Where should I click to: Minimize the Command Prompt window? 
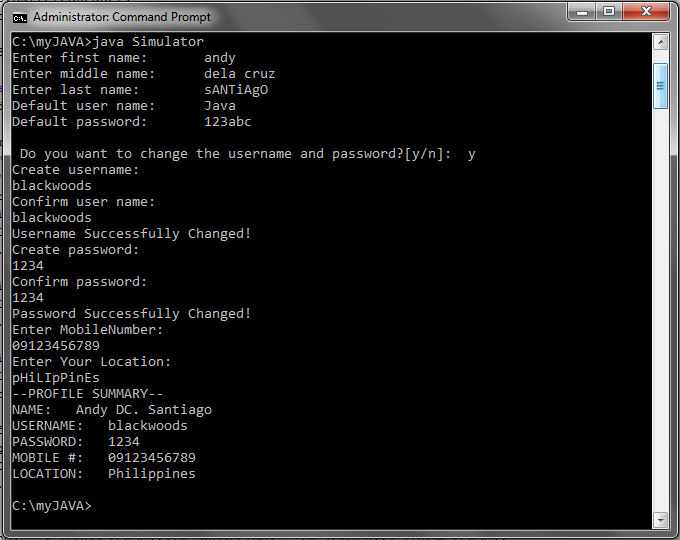coord(582,12)
